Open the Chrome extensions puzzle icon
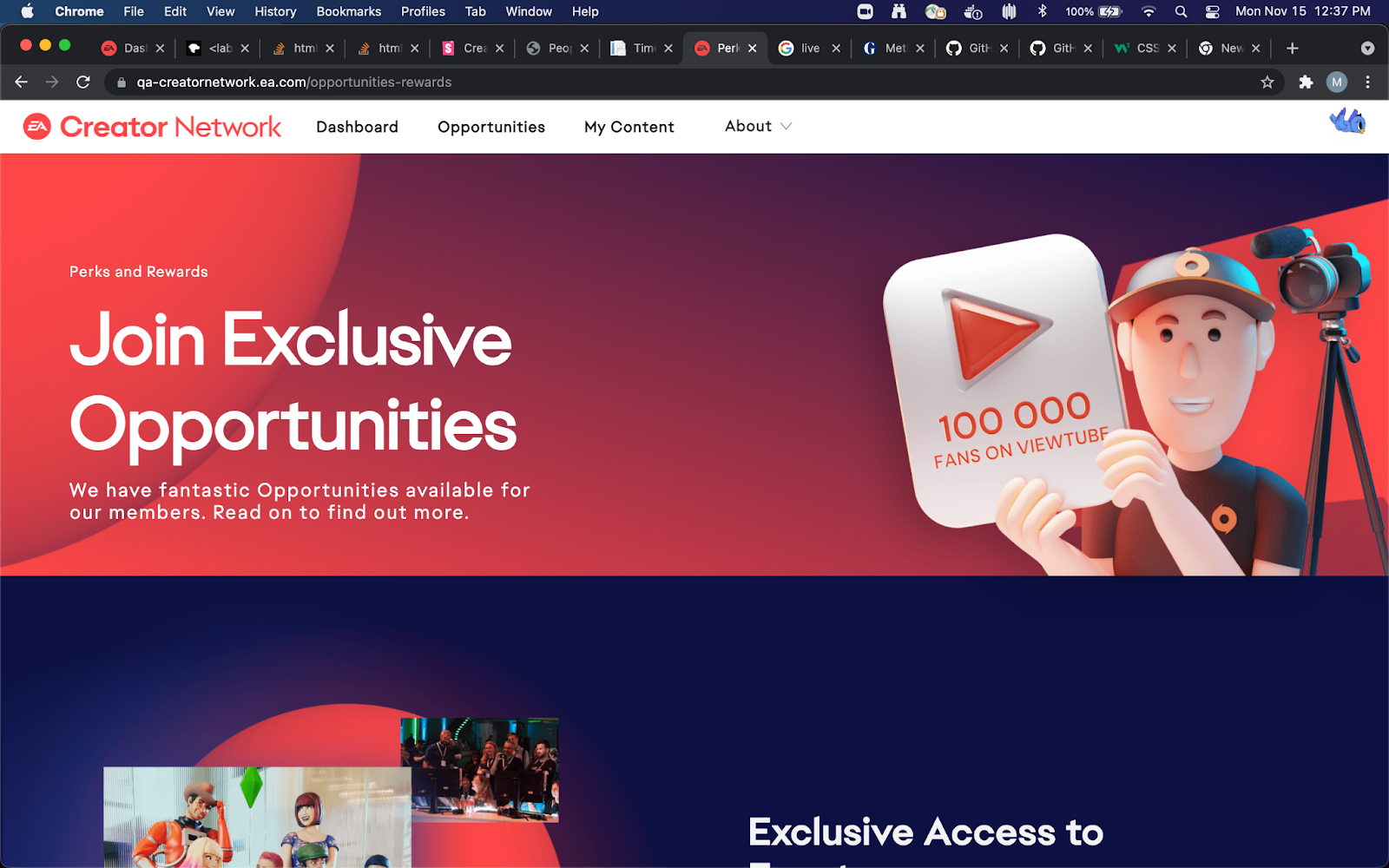Screen dimensions: 1389x868 (1306, 82)
